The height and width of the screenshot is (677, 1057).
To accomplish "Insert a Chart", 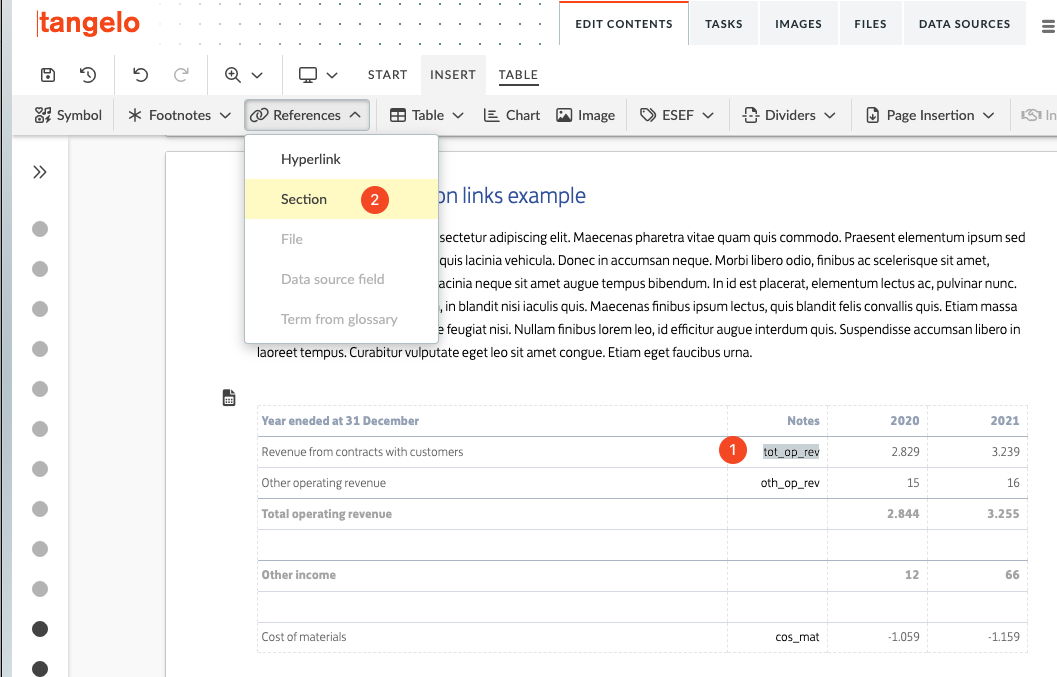I will pos(512,115).
